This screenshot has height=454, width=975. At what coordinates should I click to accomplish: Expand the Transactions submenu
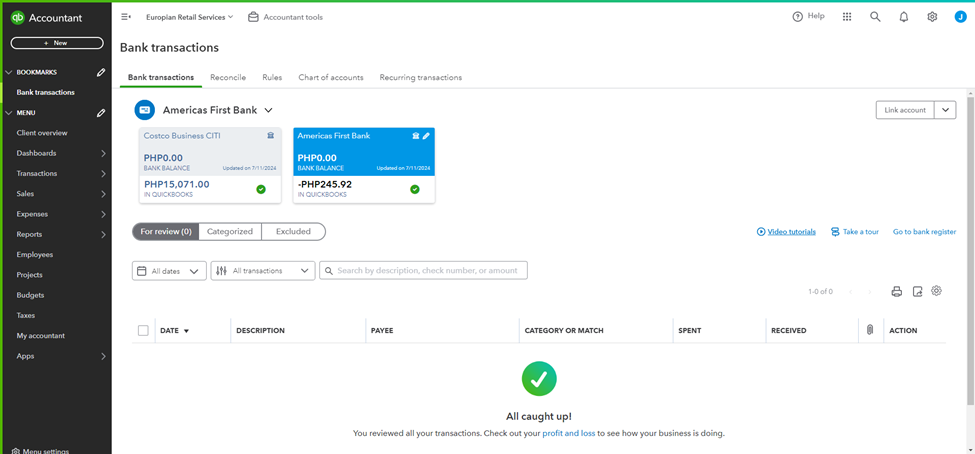(x=103, y=174)
